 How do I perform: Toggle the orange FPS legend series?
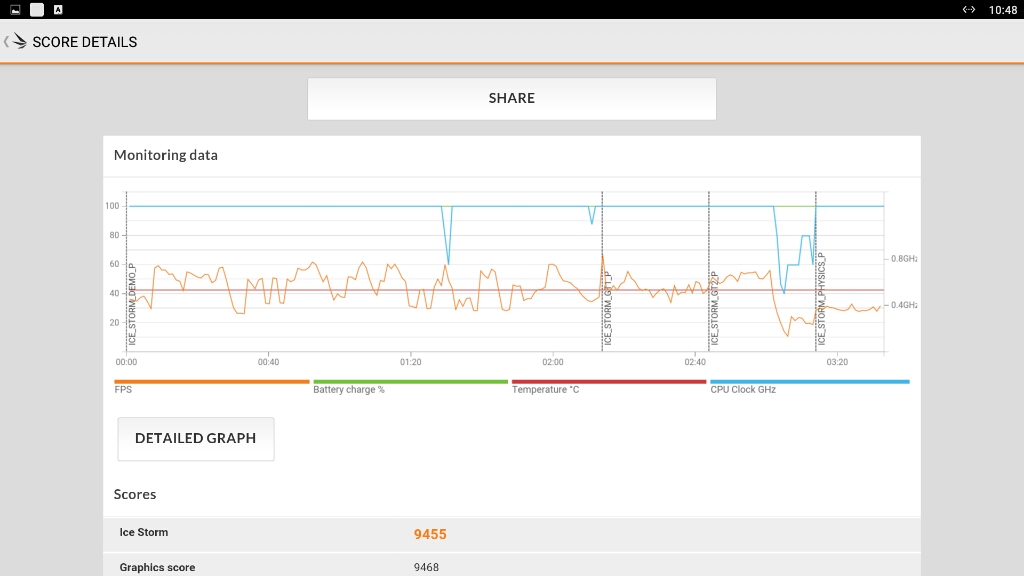pyautogui.click(x=212, y=386)
